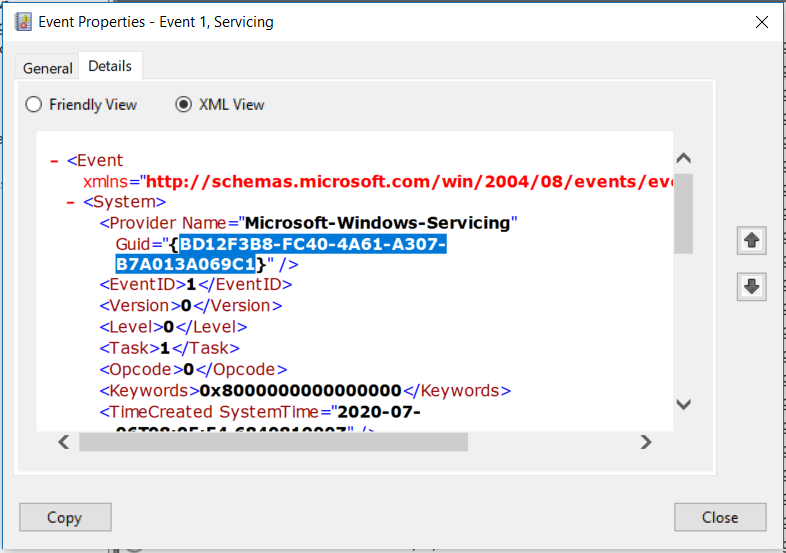The height and width of the screenshot is (553, 786).
Task: Select the XML View radio button
Action: pos(183,105)
